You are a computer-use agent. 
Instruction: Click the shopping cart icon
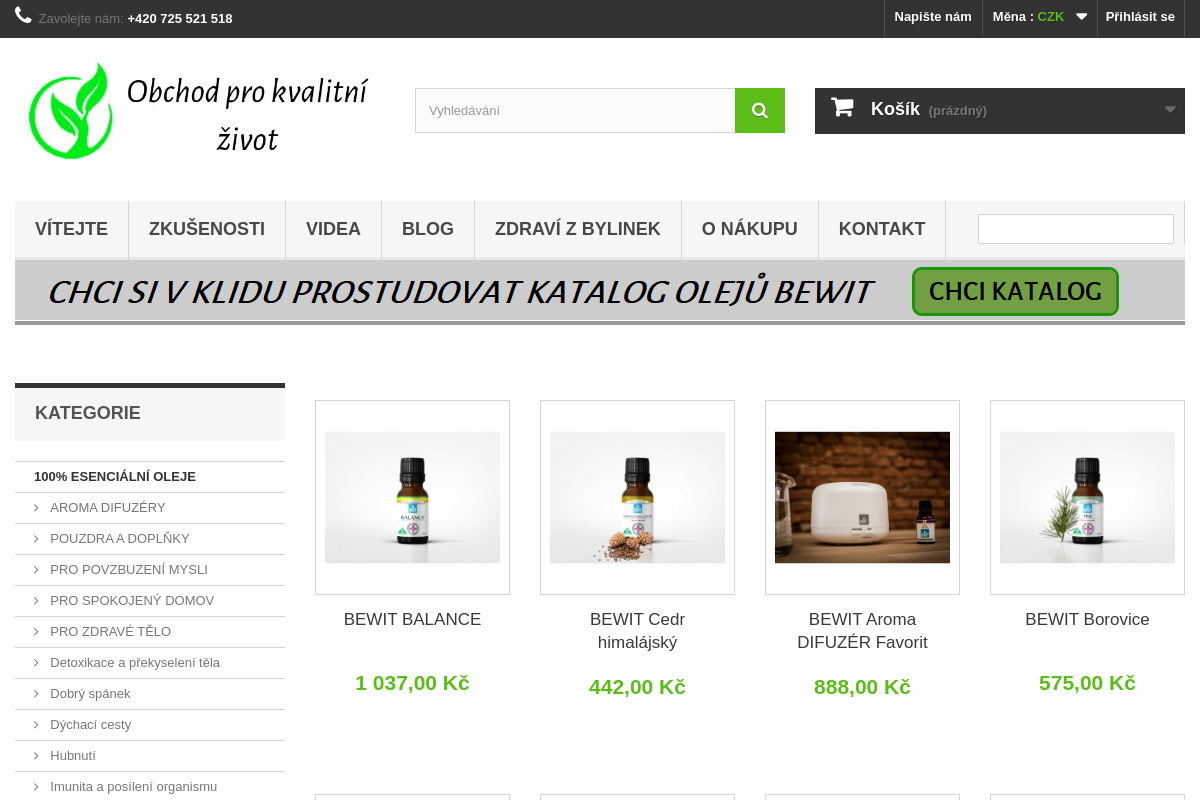click(842, 107)
